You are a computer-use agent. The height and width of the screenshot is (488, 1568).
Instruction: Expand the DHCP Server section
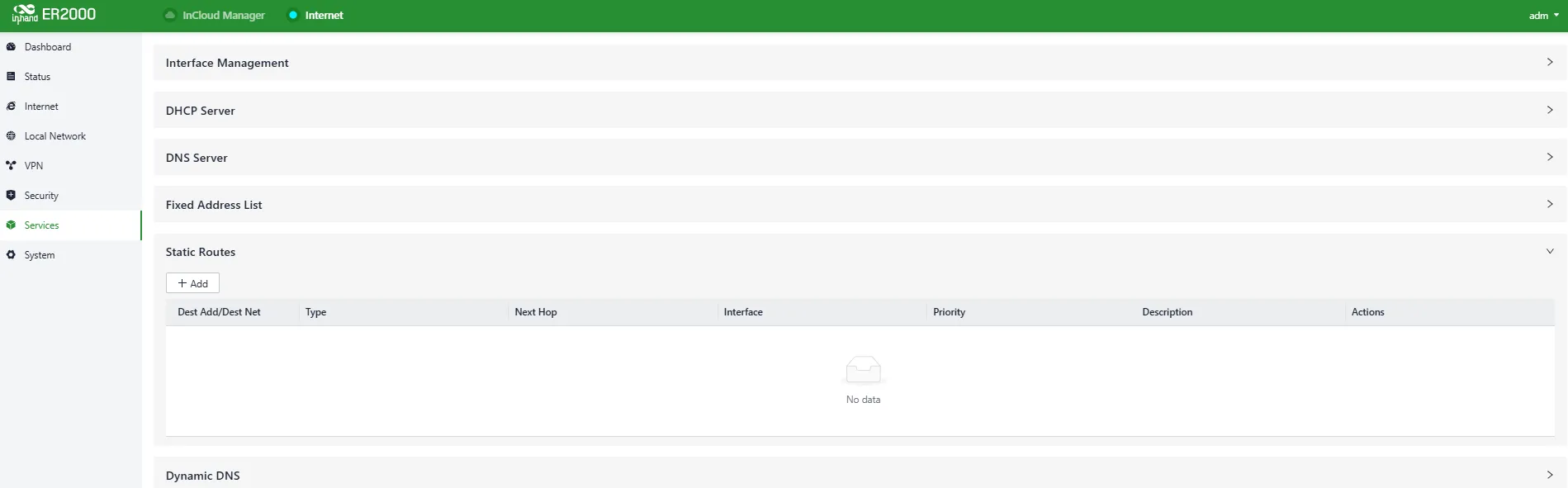coord(1550,110)
